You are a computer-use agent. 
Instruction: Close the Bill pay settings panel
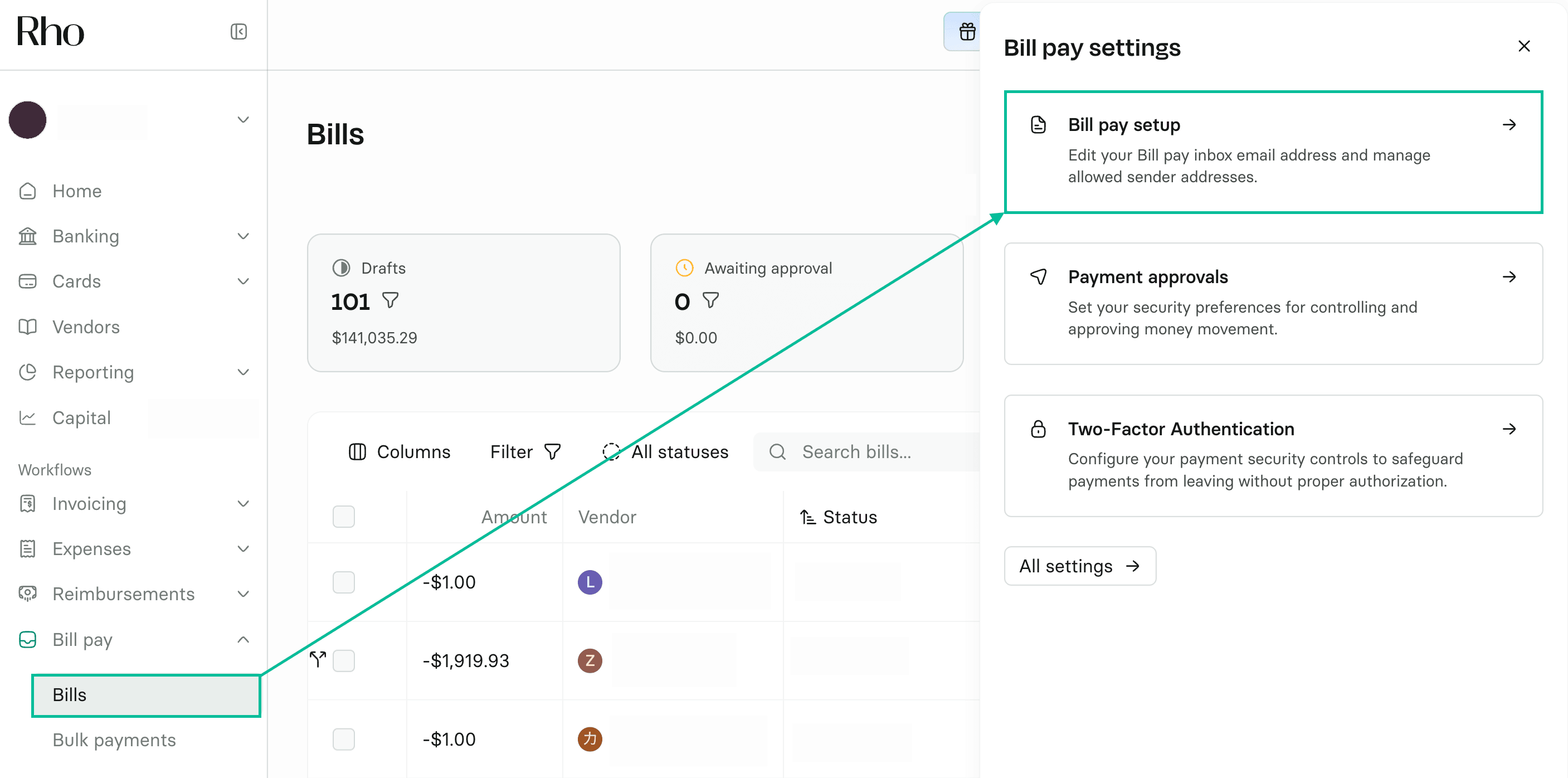click(1523, 46)
